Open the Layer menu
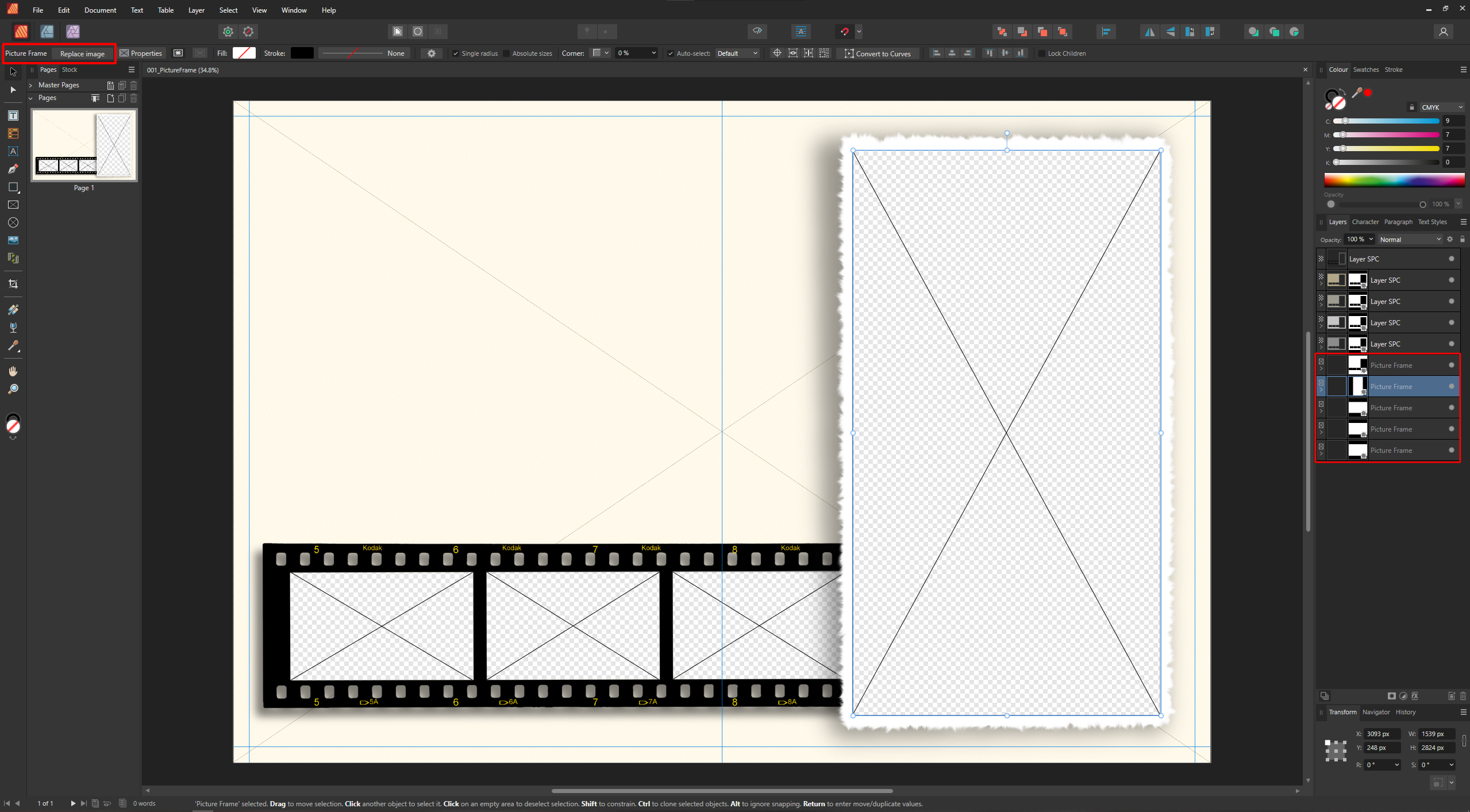The width and height of the screenshot is (1470, 812). tap(196, 10)
